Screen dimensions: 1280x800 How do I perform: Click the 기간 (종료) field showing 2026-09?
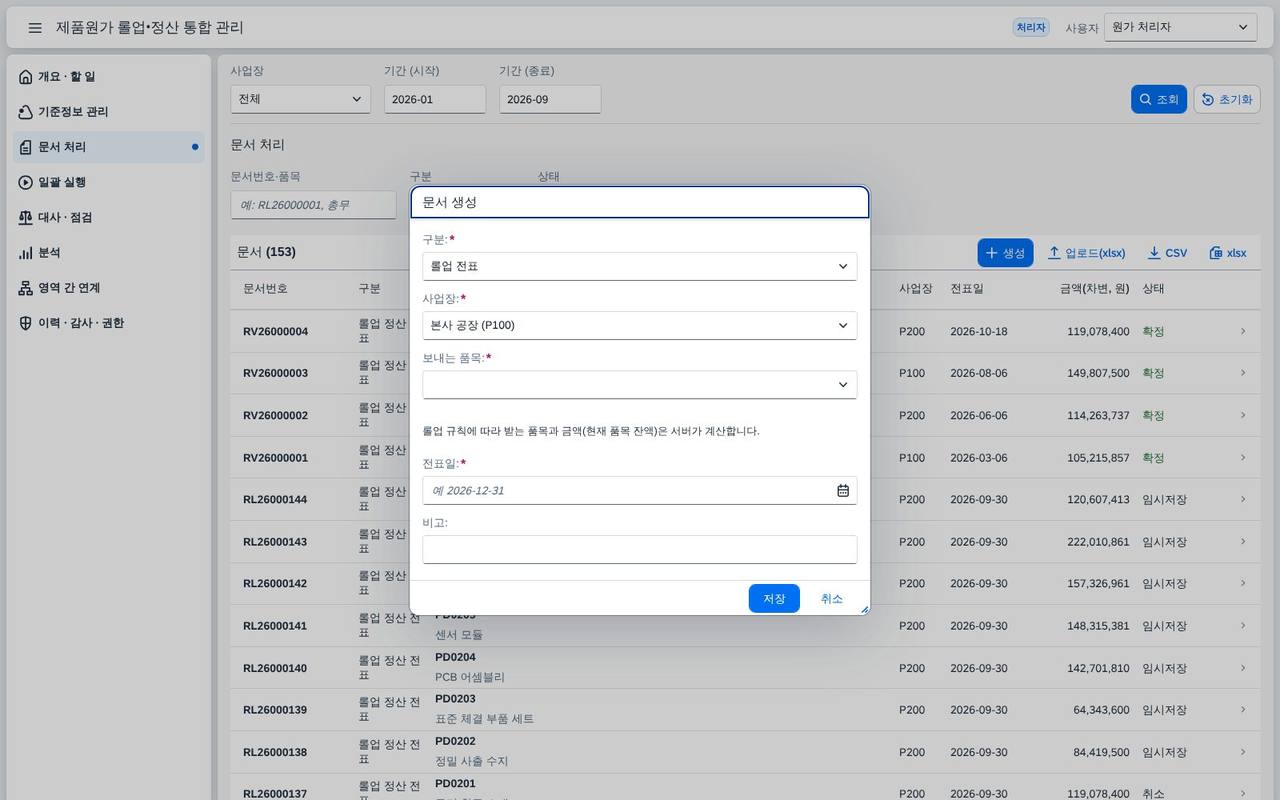pos(550,99)
